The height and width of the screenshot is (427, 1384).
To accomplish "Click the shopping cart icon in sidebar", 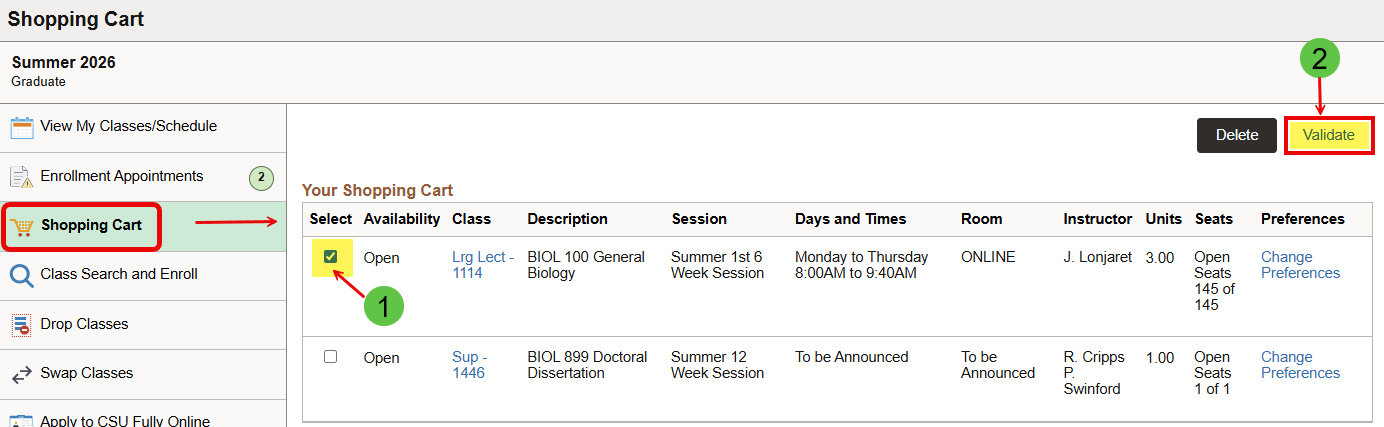I will 22,226.
